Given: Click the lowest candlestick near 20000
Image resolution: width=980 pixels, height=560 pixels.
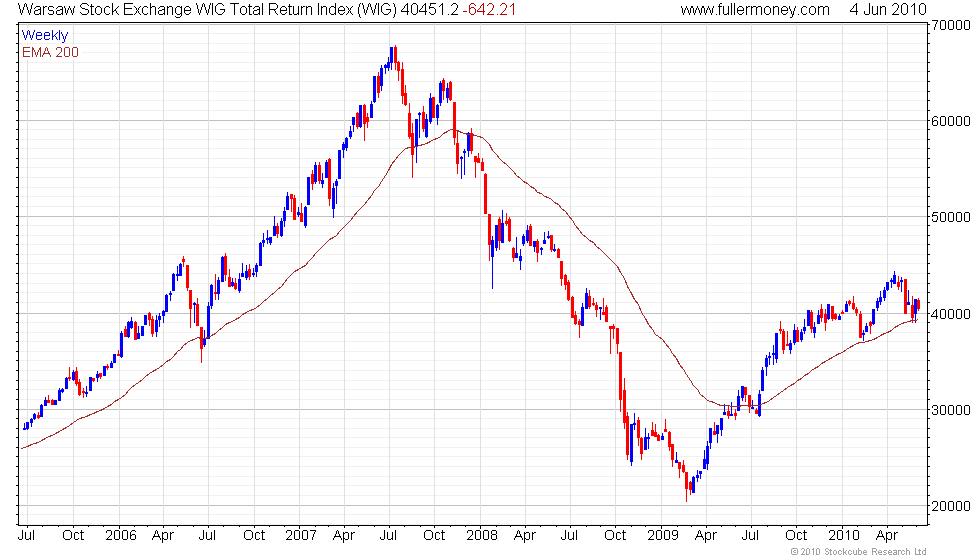Looking at the screenshot, I should click(x=686, y=488).
